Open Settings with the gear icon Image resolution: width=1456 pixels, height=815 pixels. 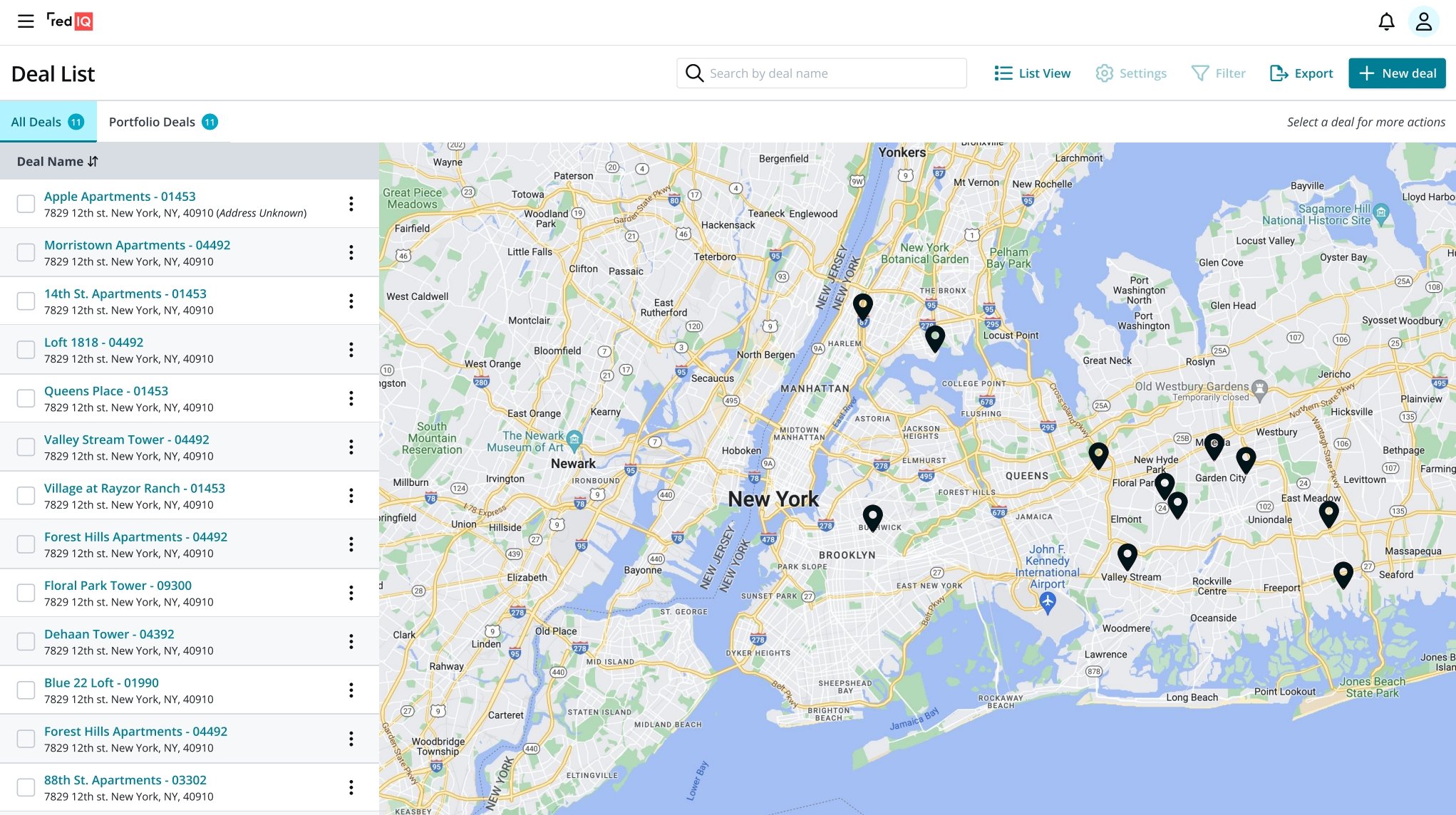pyautogui.click(x=1131, y=73)
